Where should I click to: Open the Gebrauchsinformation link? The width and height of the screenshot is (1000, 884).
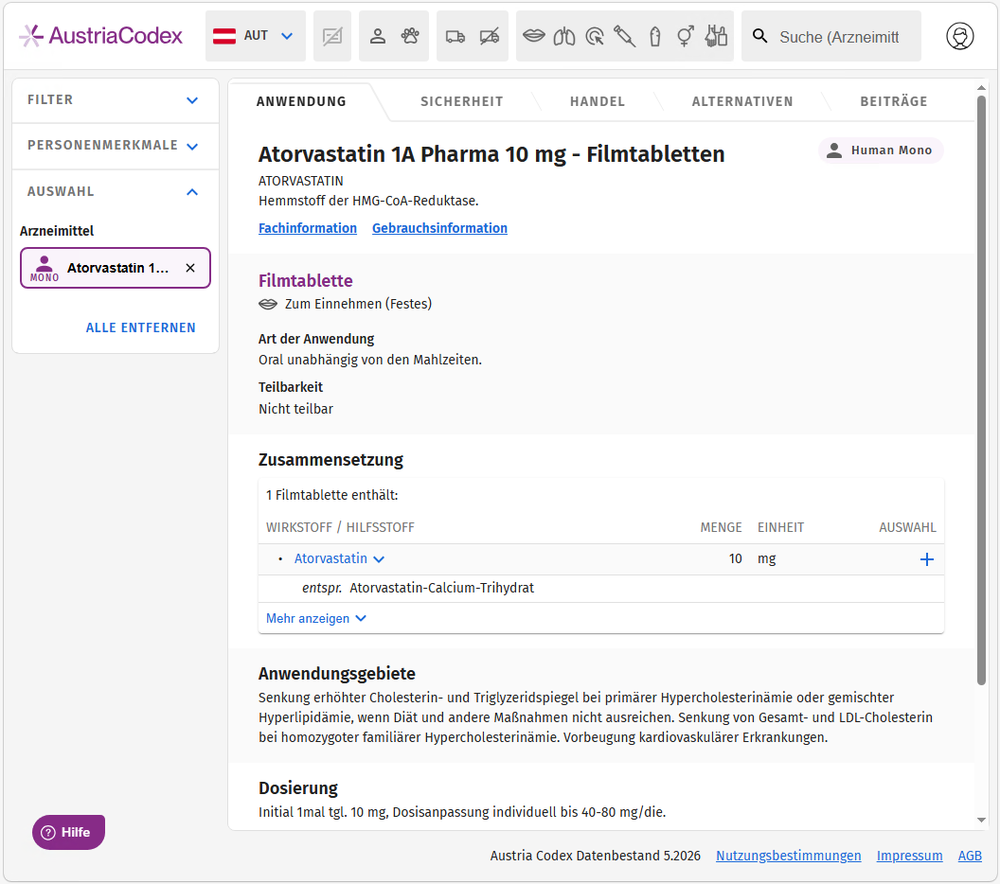[439, 228]
